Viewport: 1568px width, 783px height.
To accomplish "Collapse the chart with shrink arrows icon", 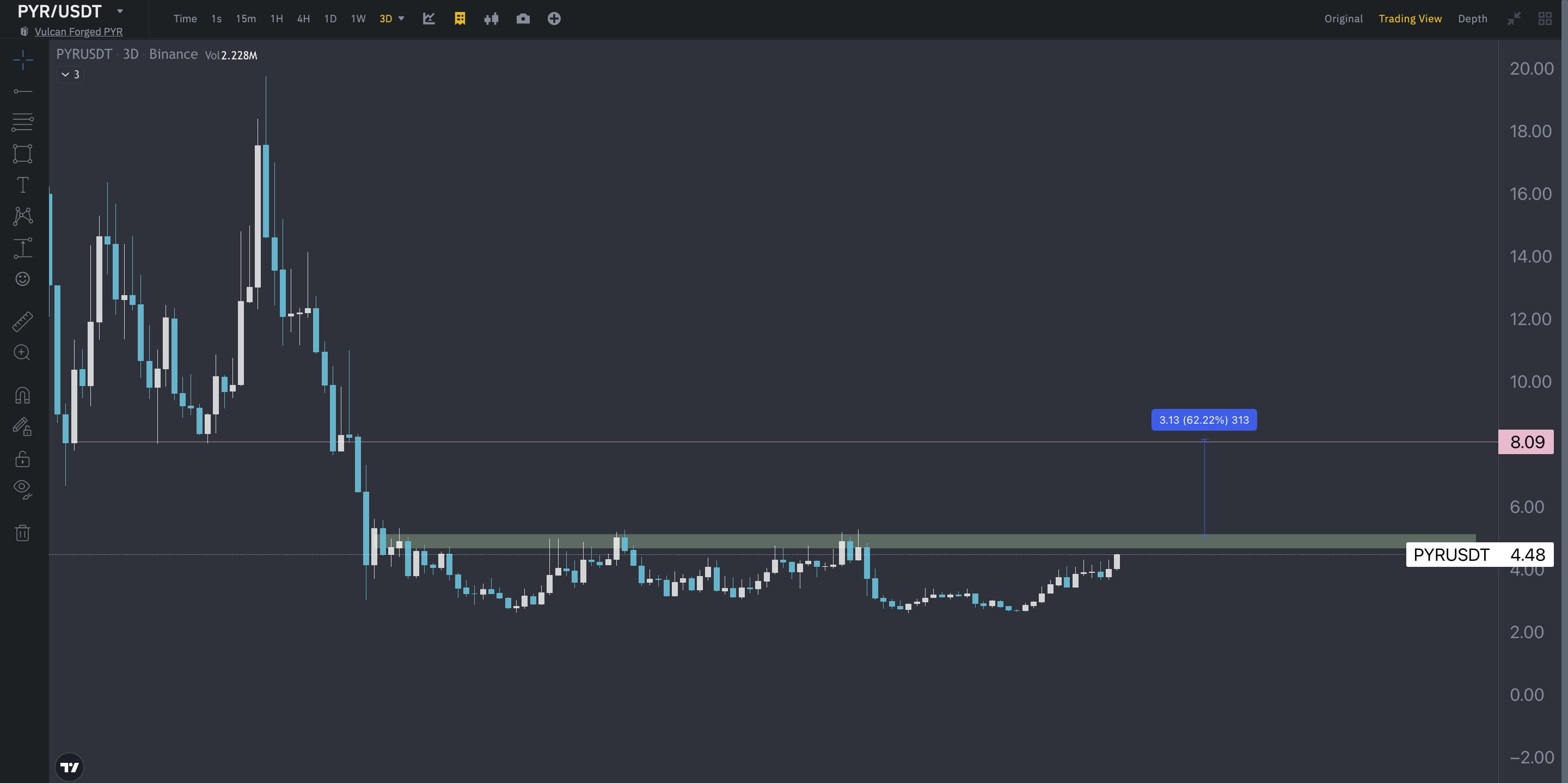I will click(x=1514, y=19).
